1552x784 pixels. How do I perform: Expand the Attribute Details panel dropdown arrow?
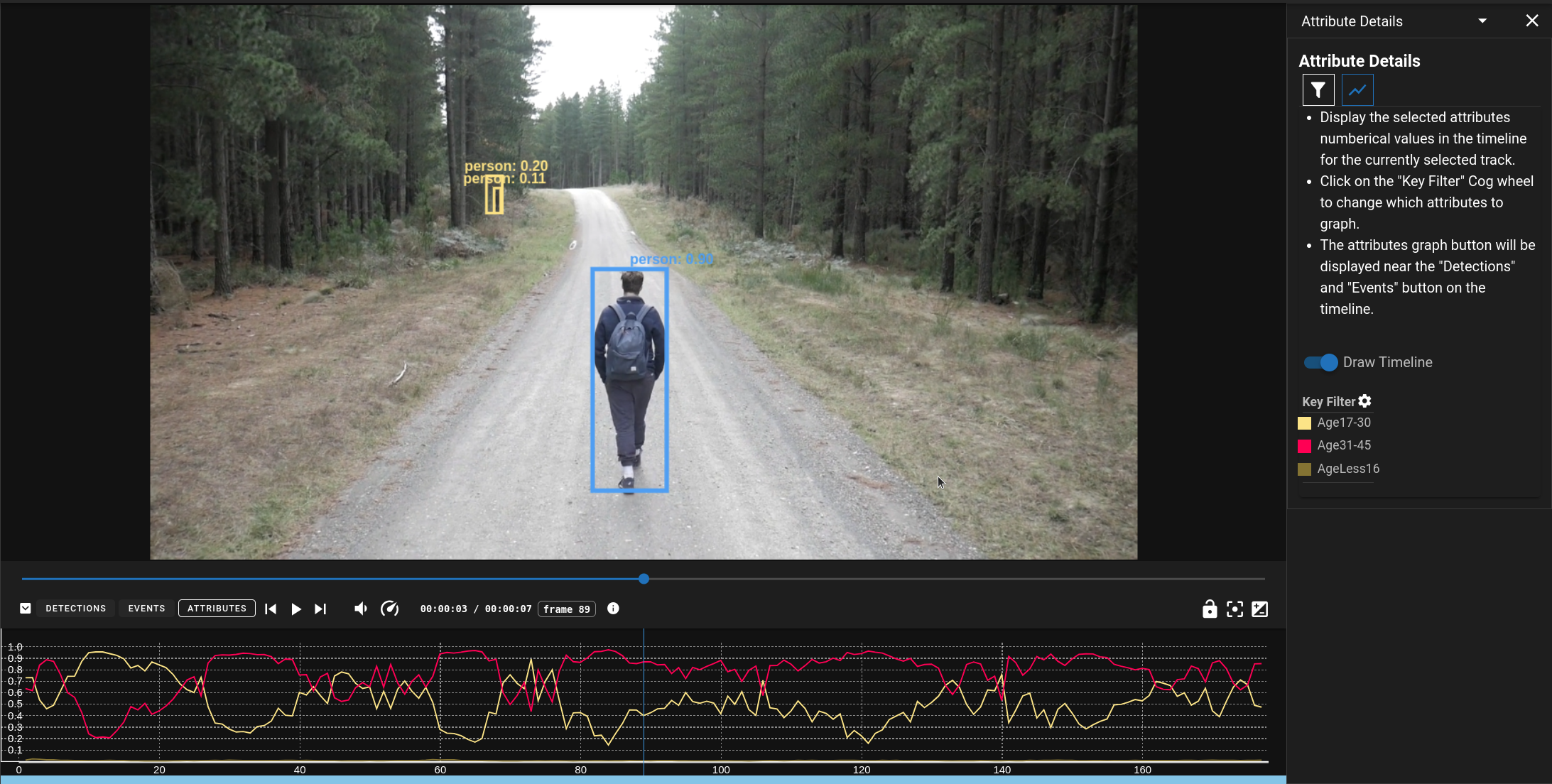point(1482,21)
